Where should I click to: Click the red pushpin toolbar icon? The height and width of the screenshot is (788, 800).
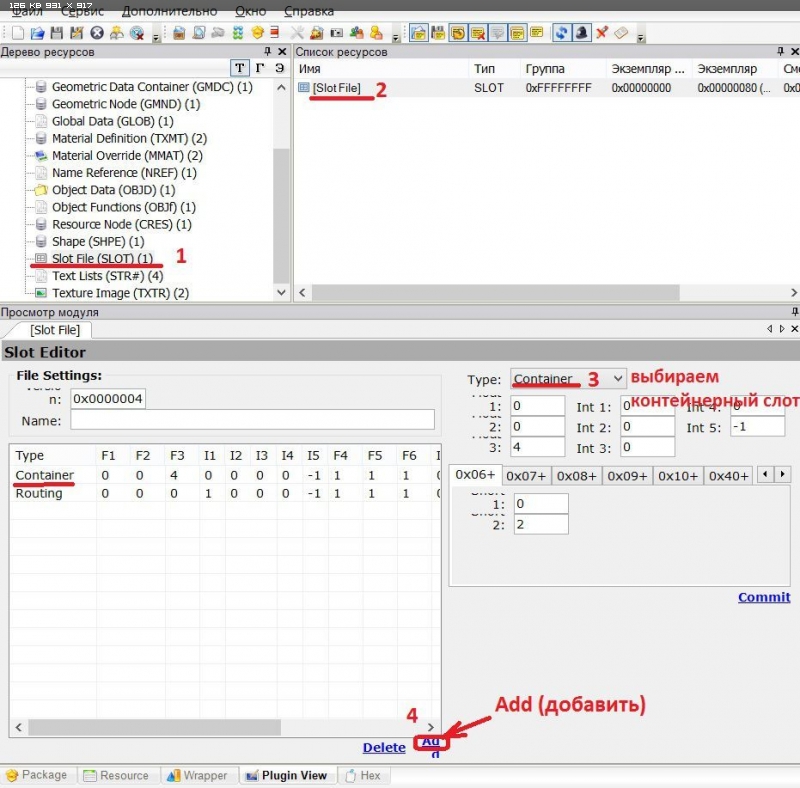click(602, 33)
